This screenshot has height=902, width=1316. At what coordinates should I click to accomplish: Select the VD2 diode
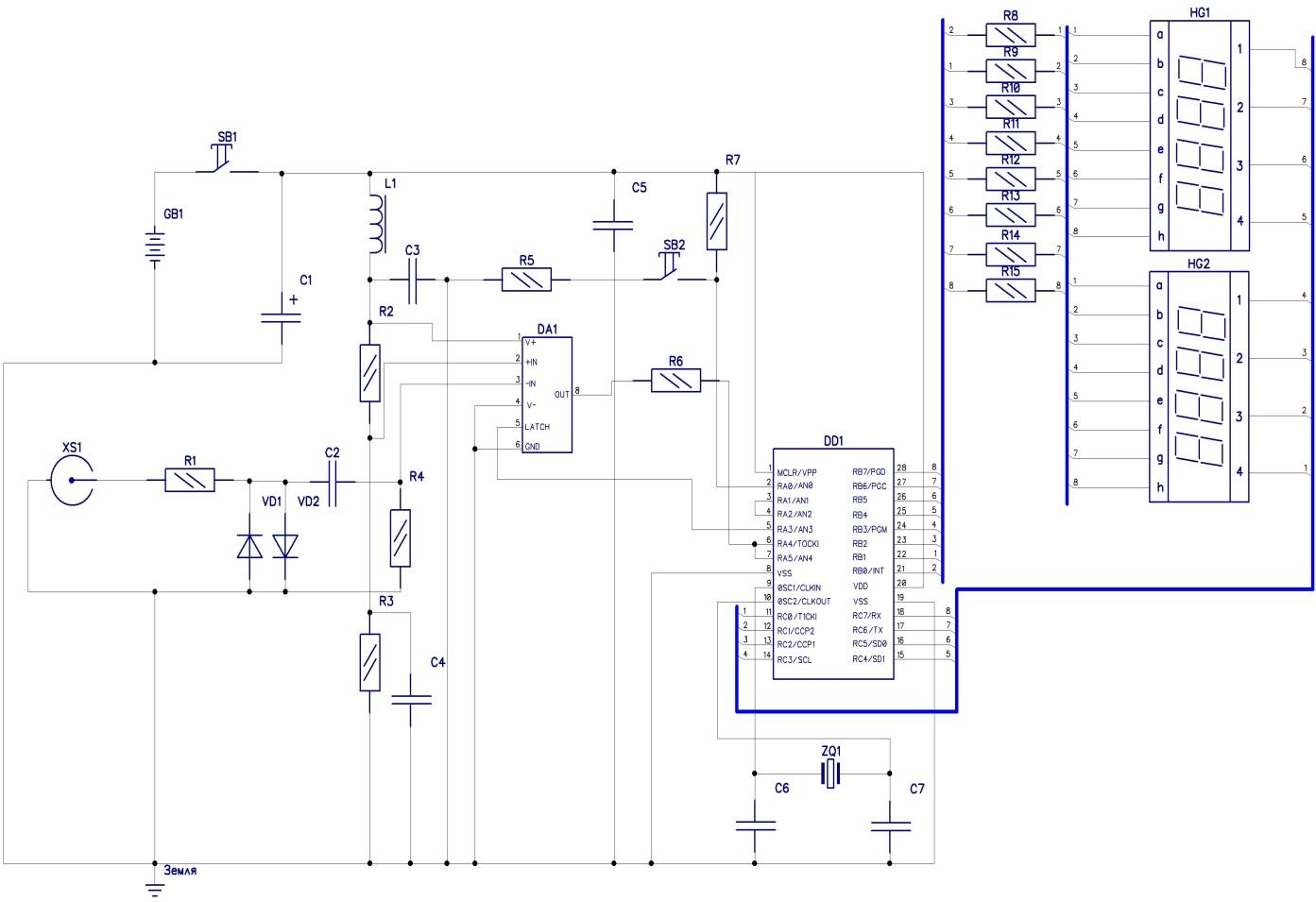click(285, 546)
